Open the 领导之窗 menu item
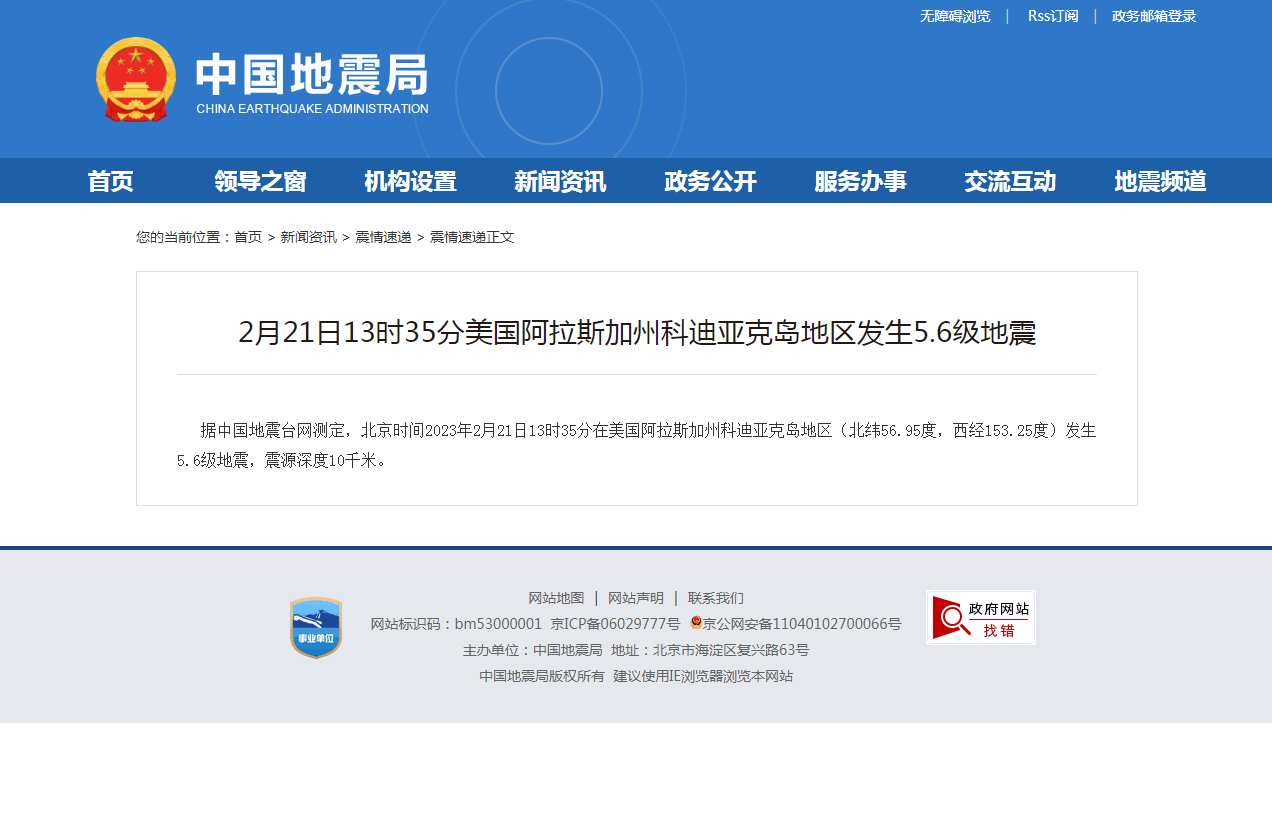The width and height of the screenshot is (1272, 836). click(x=260, y=181)
